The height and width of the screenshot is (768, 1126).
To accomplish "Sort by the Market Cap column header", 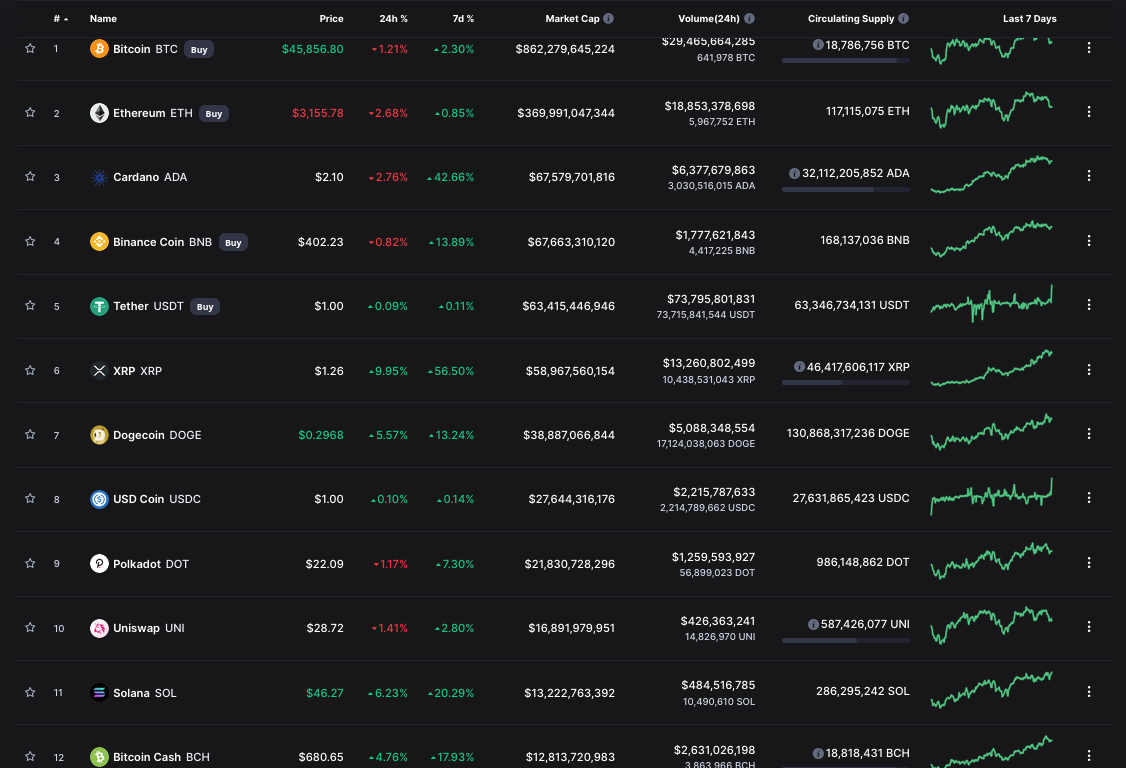I will (x=572, y=19).
